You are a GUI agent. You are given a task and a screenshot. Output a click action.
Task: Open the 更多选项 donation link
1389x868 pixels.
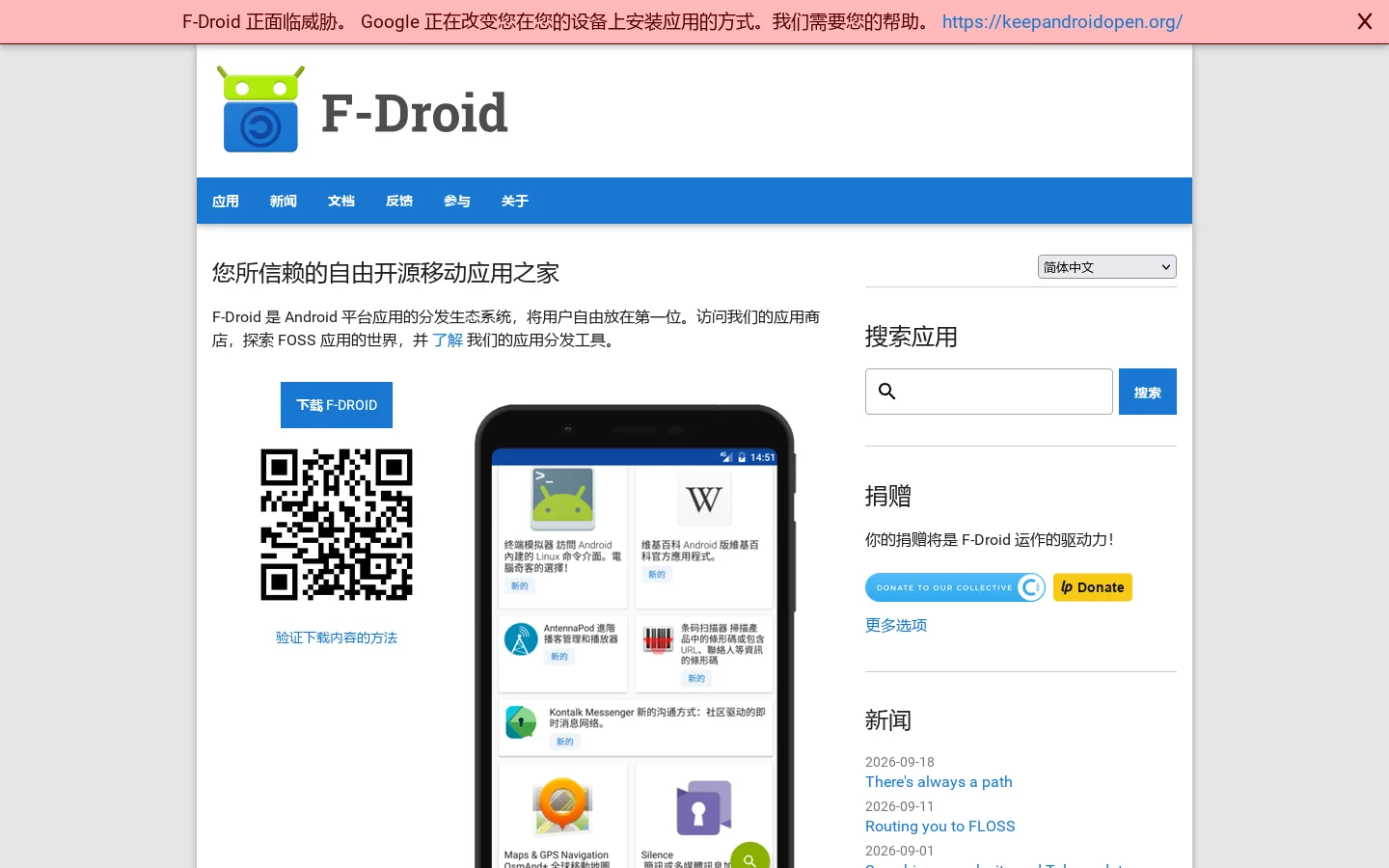(x=896, y=625)
